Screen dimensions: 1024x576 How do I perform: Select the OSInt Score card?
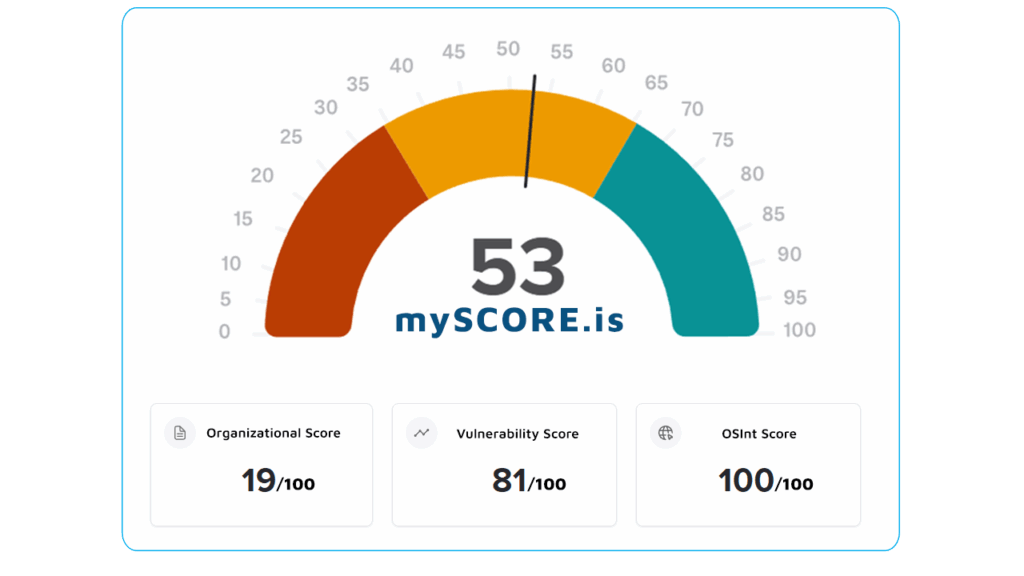(748, 464)
